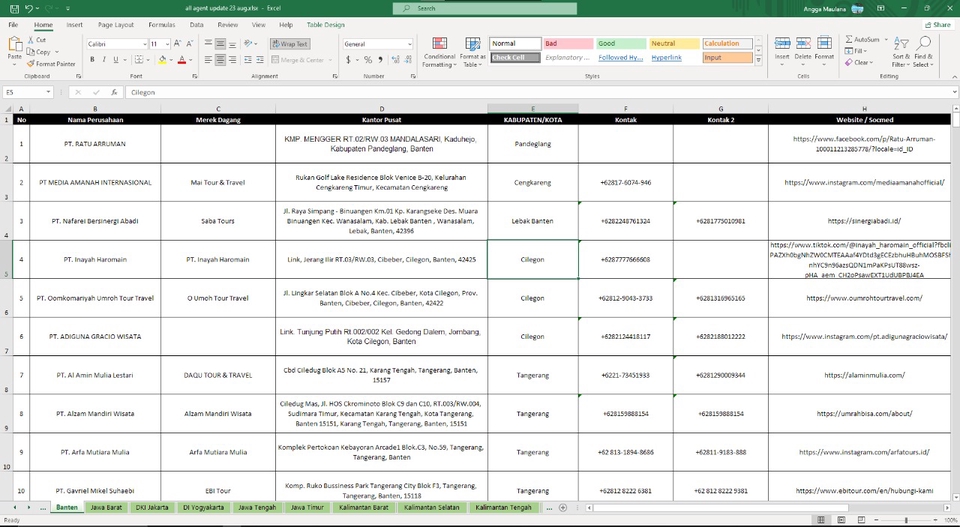Select Page Break Preview in status bar

861,520
